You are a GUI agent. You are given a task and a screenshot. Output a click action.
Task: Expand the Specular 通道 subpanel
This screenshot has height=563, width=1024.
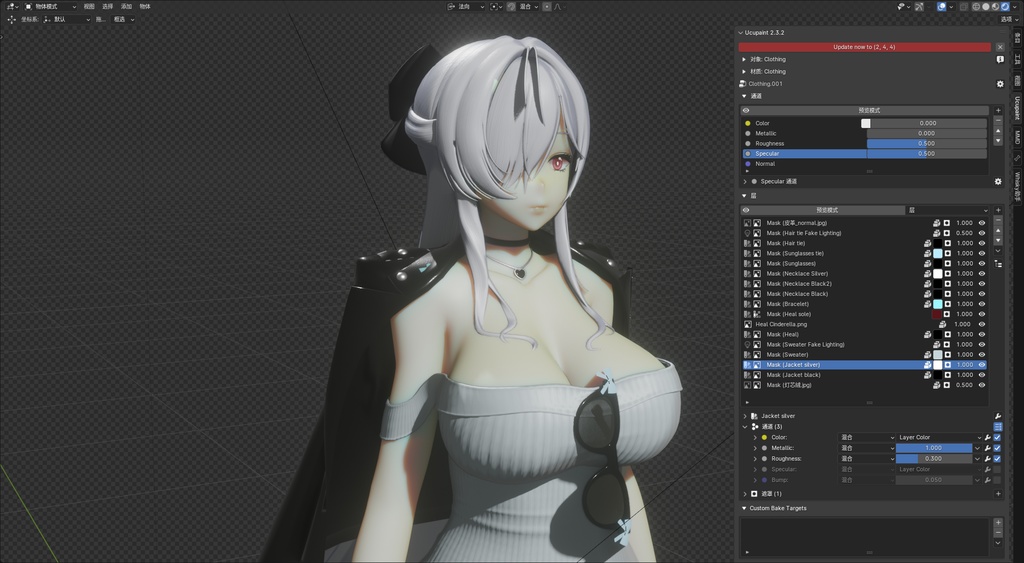coord(745,182)
